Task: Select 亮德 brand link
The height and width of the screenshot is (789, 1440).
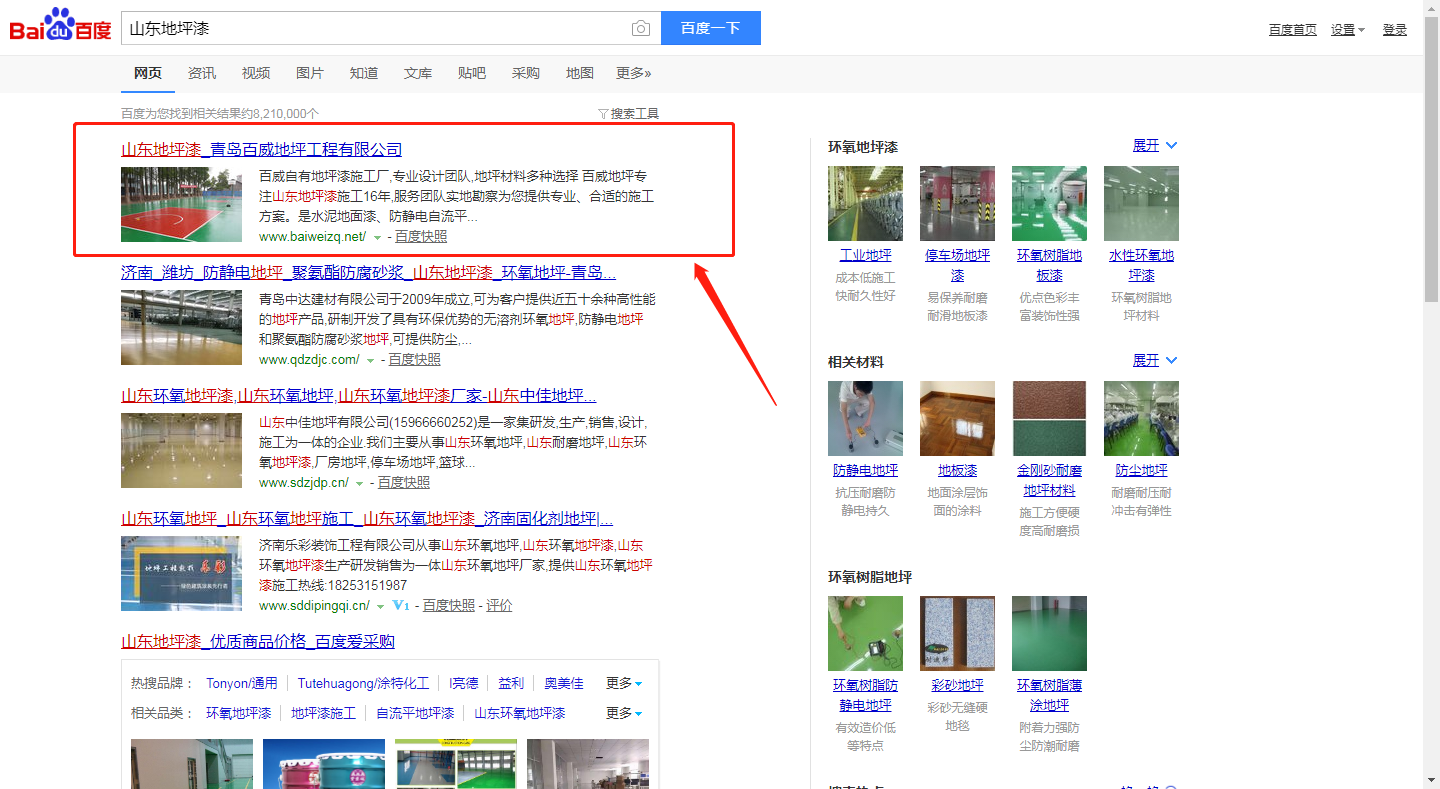Action: tap(464, 684)
